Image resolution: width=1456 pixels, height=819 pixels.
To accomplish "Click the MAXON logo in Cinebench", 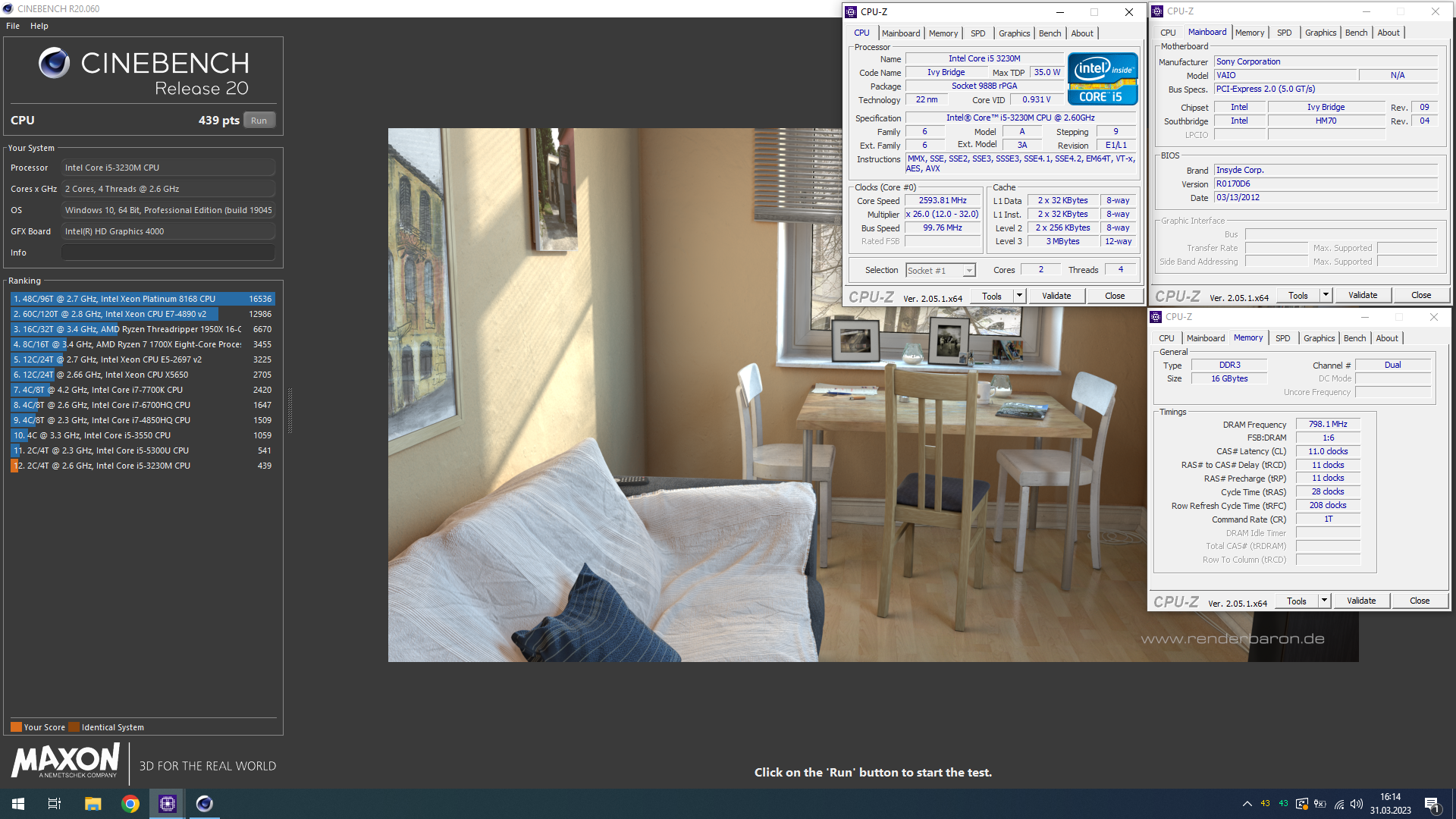I will (65, 761).
